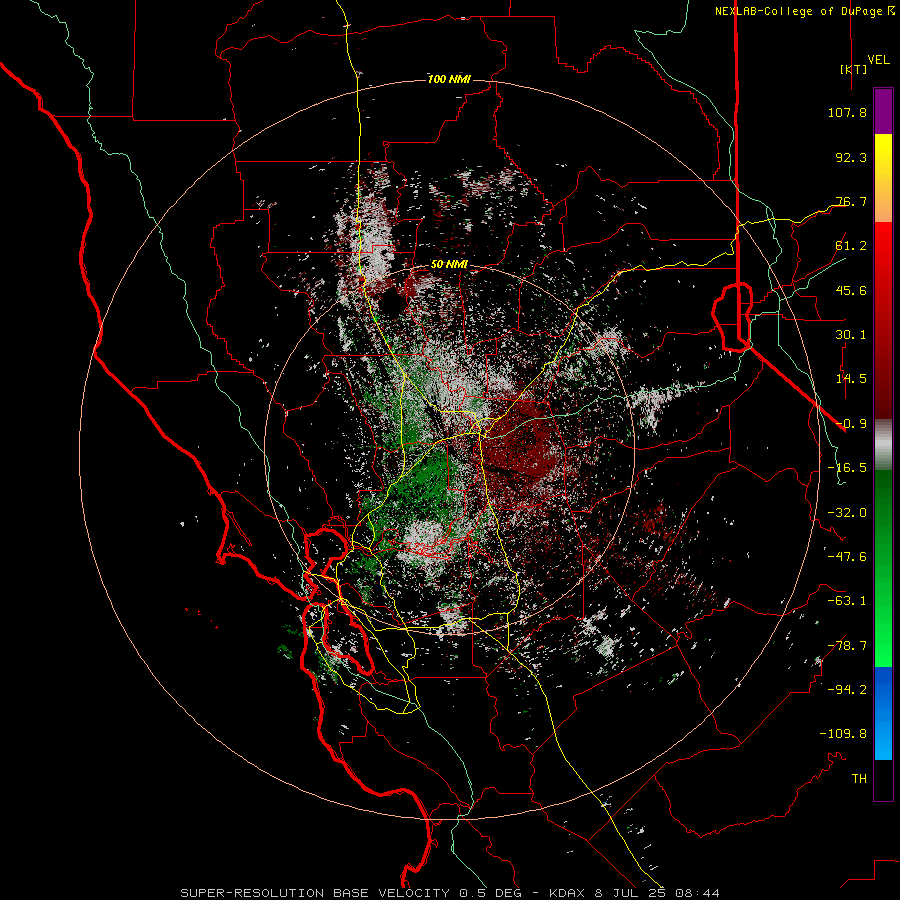This screenshot has width=900, height=900.
Task: Click the -16.5 velocity scale value
Action: 847,468
